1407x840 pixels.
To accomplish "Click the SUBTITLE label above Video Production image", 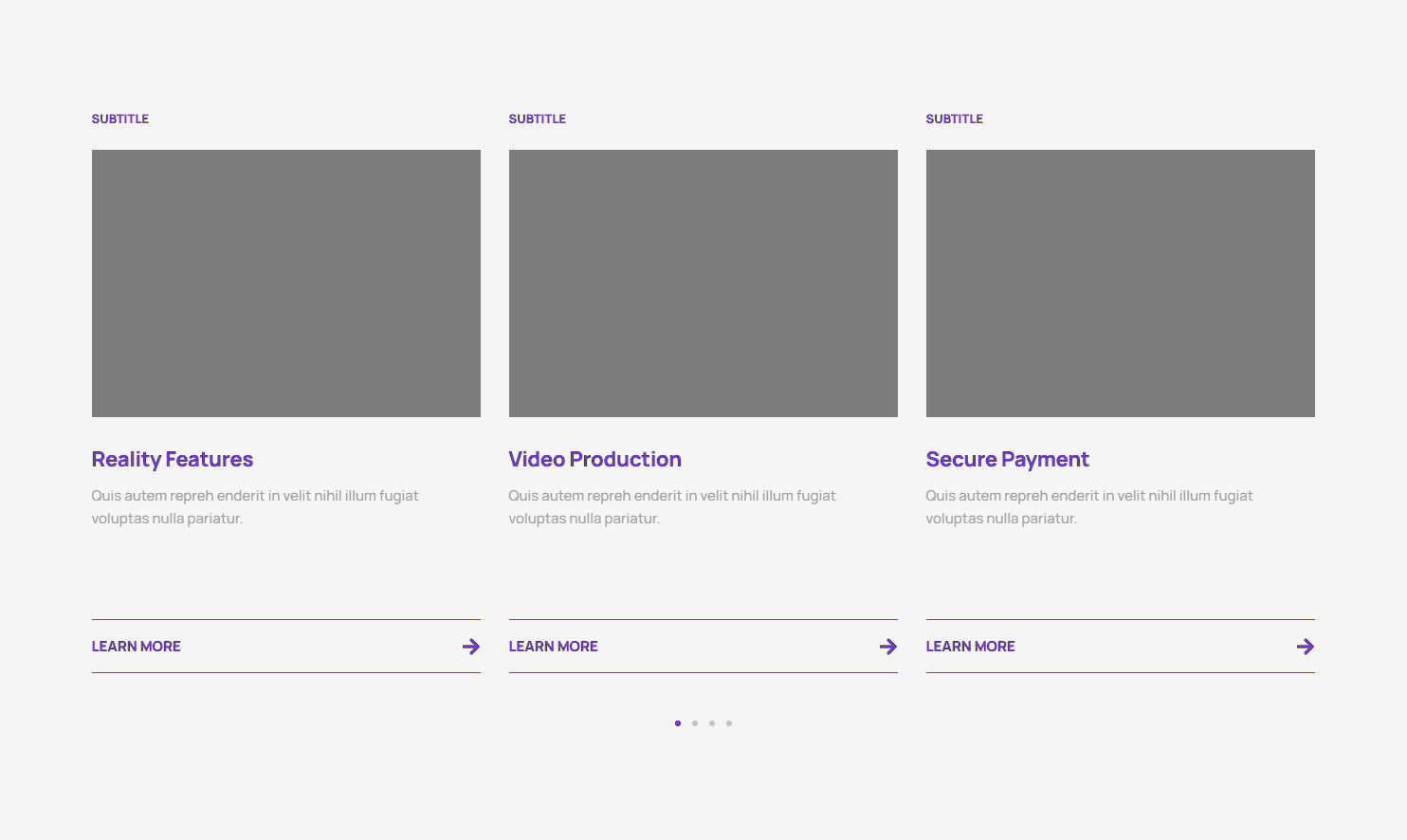I will (538, 119).
